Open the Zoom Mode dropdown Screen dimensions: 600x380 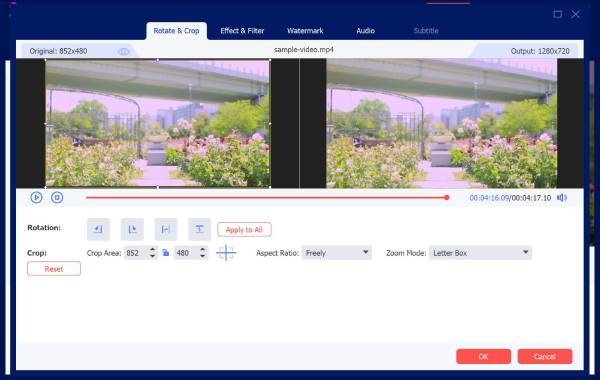pyautogui.click(x=480, y=253)
